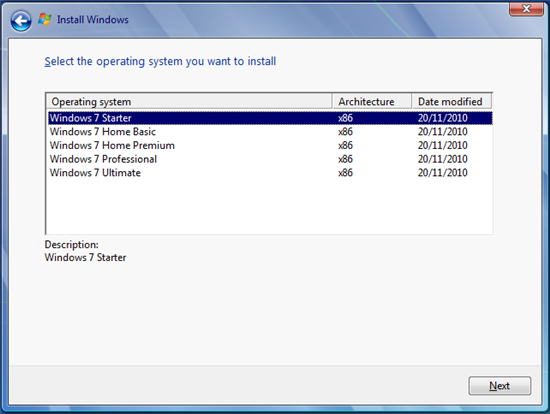
Task: Select Windows 7 Home Basic
Action: [270, 132]
